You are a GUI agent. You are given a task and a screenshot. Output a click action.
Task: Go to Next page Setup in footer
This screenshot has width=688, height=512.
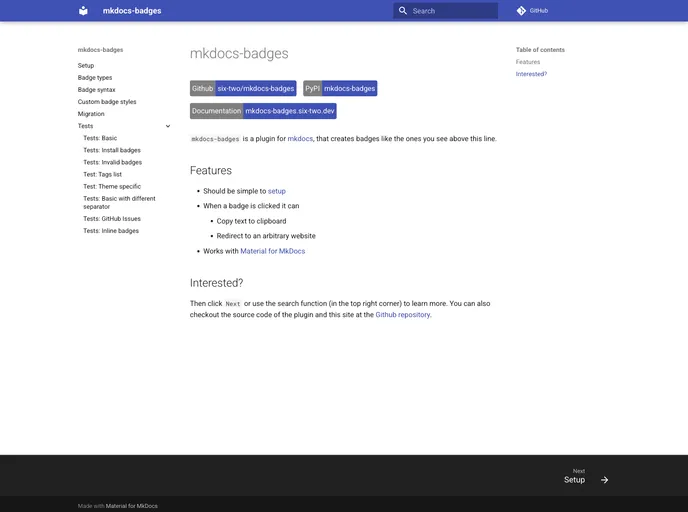[586, 476]
